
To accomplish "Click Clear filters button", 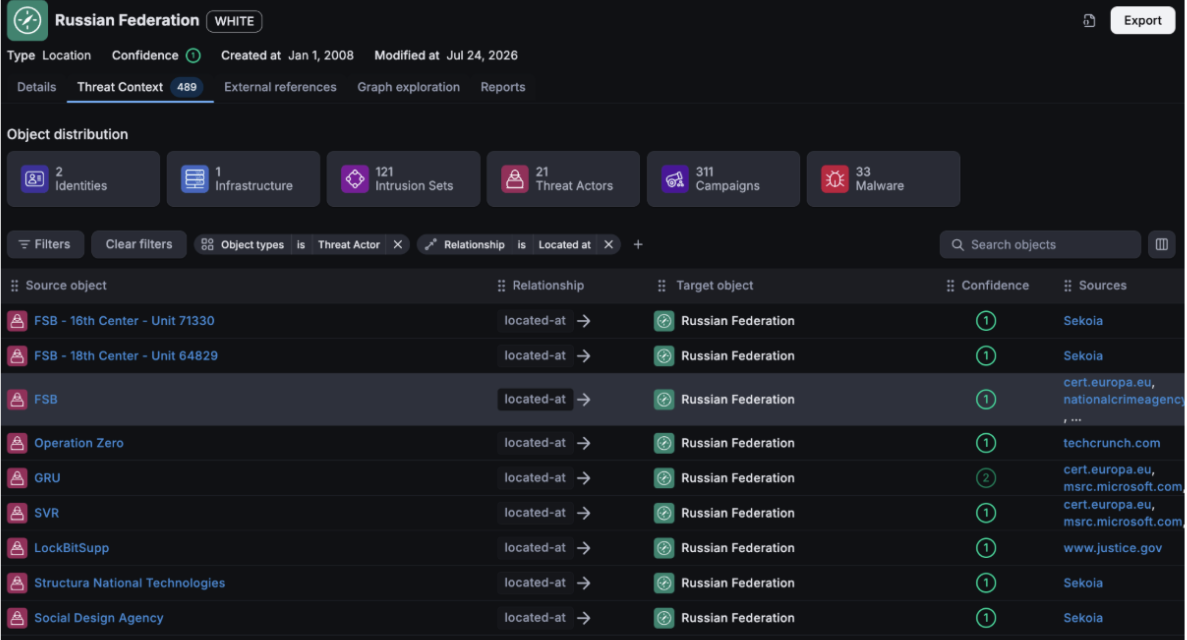I will (x=139, y=245).
